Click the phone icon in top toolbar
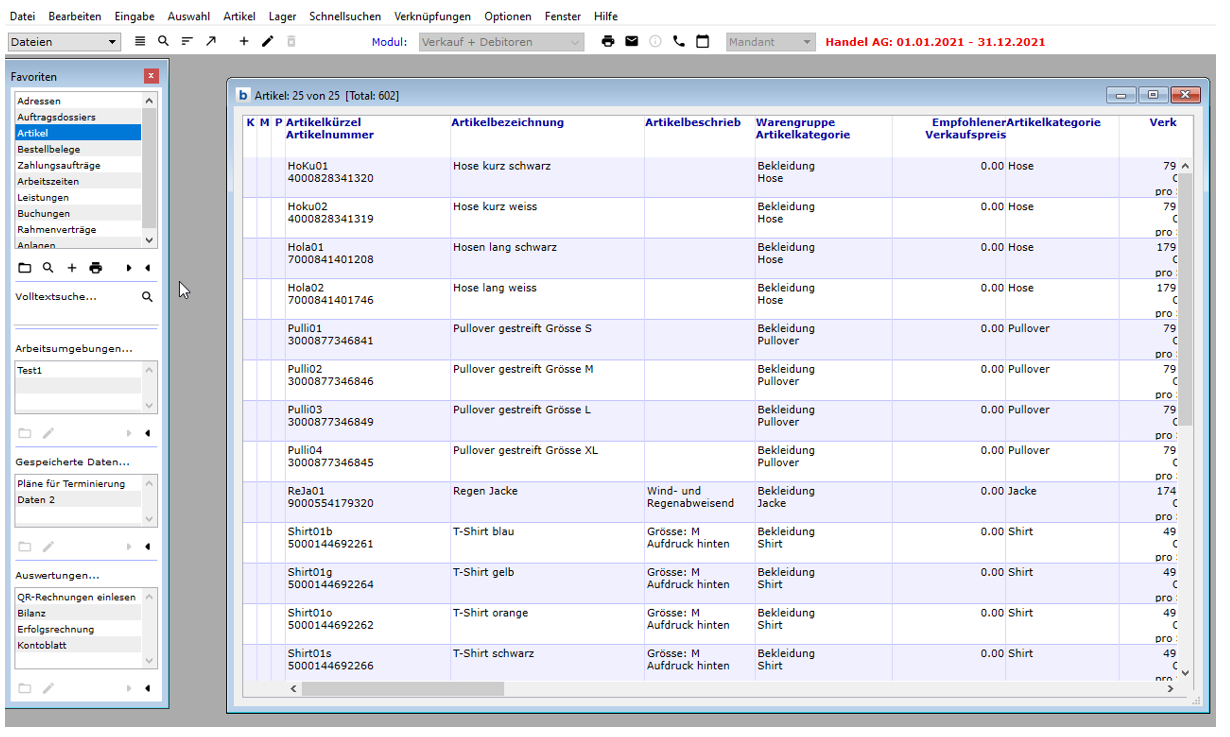Viewport: 1230px width, 737px height. (679, 41)
